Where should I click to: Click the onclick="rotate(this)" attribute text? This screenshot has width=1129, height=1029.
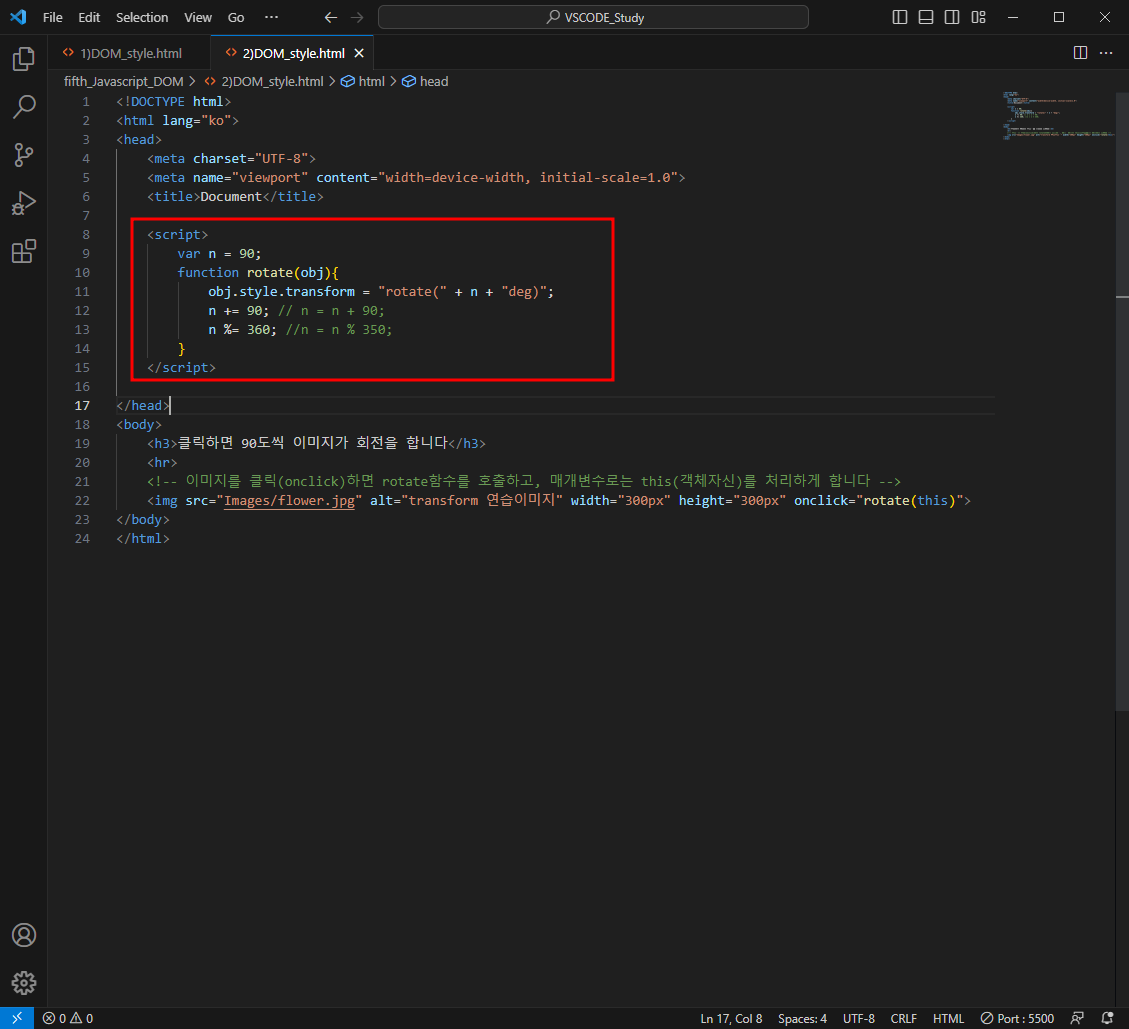coord(878,500)
